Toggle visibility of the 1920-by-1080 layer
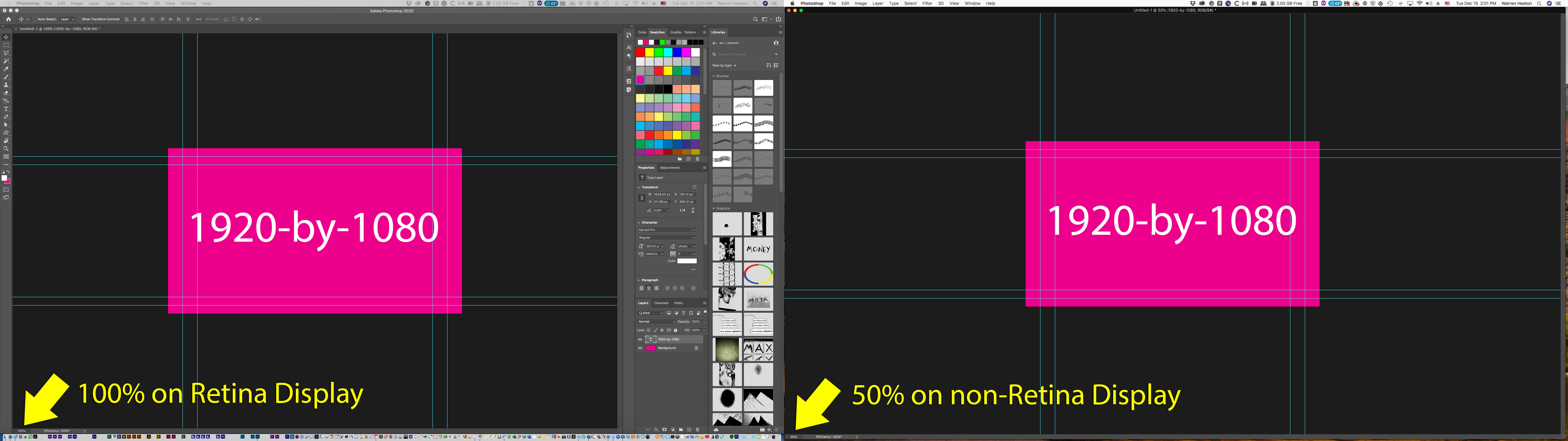 (640, 339)
